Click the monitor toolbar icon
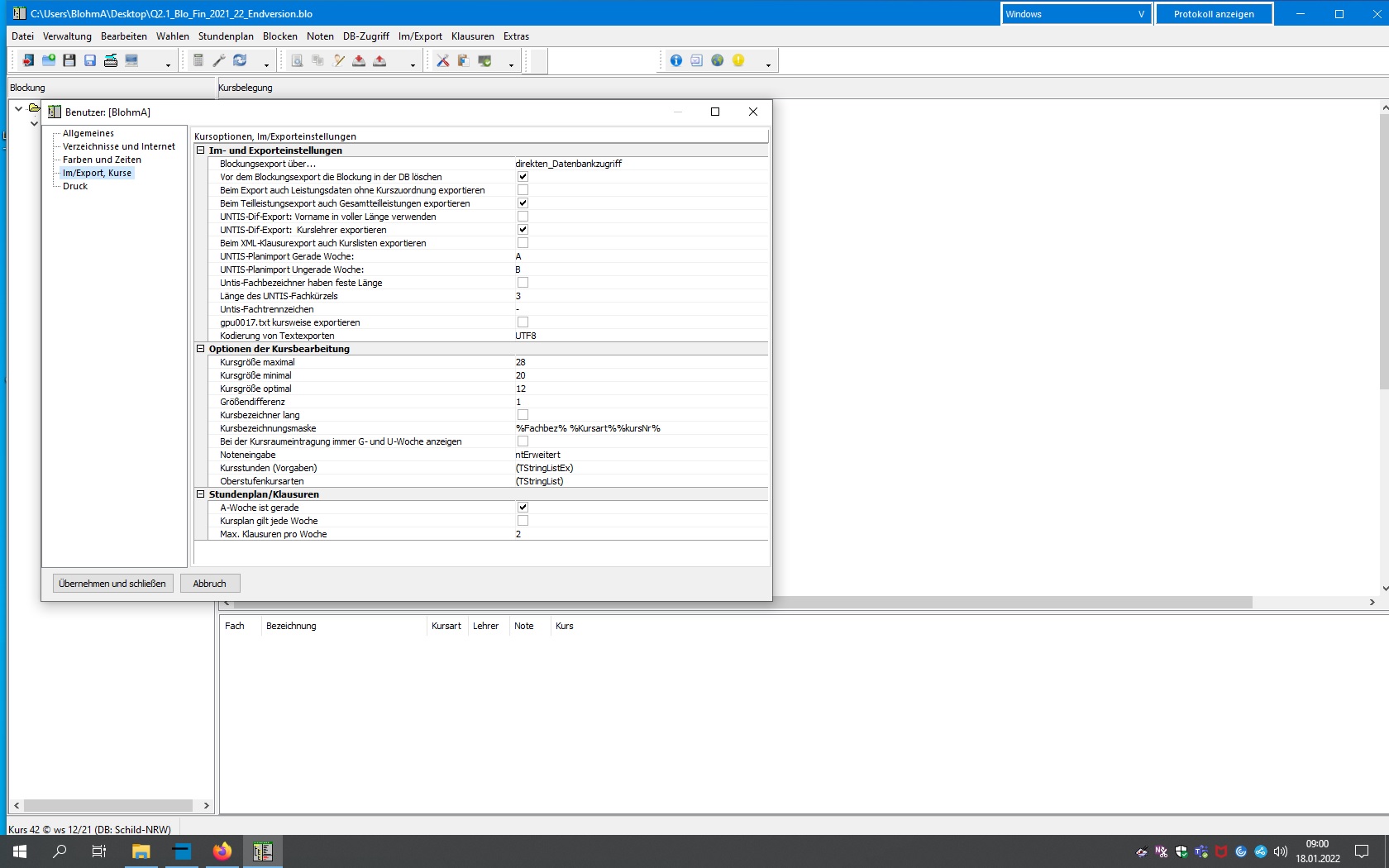 click(131, 60)
